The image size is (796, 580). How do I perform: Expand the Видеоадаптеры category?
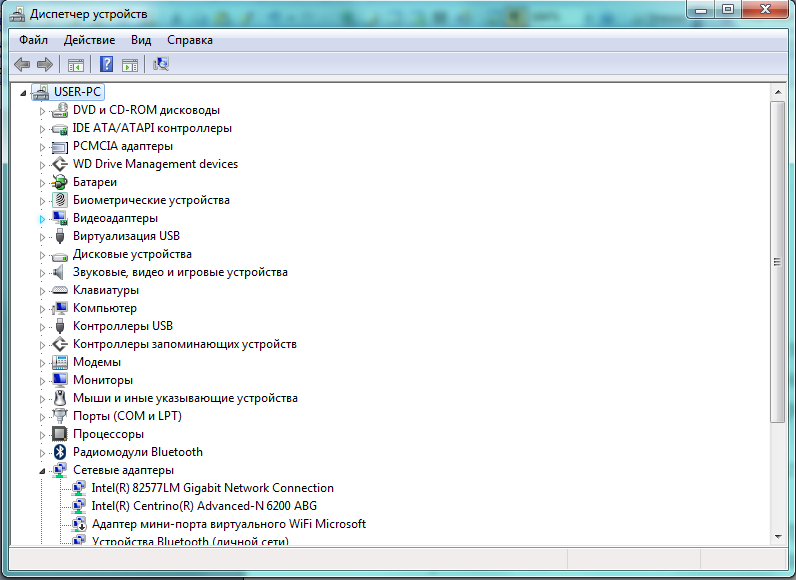click(42, 218)
